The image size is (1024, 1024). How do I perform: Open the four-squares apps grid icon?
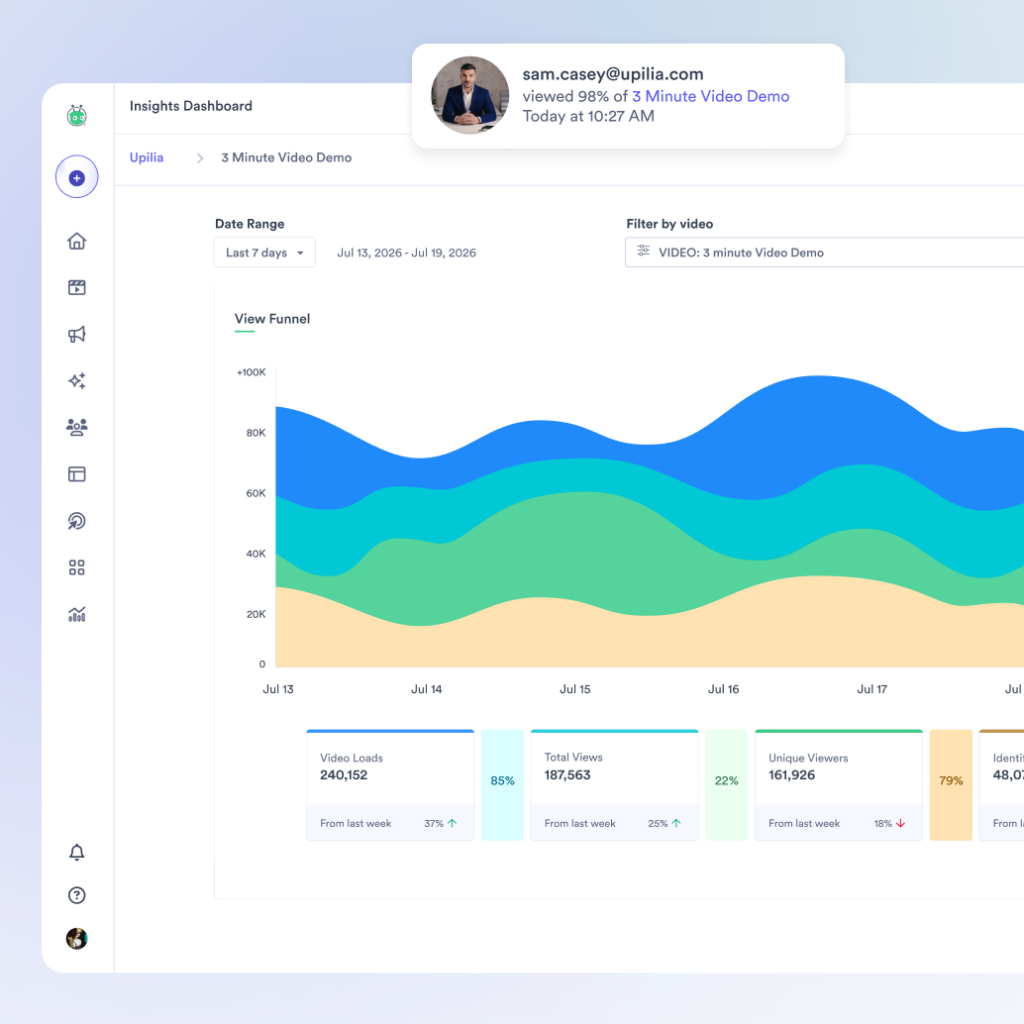coord(76,568)
